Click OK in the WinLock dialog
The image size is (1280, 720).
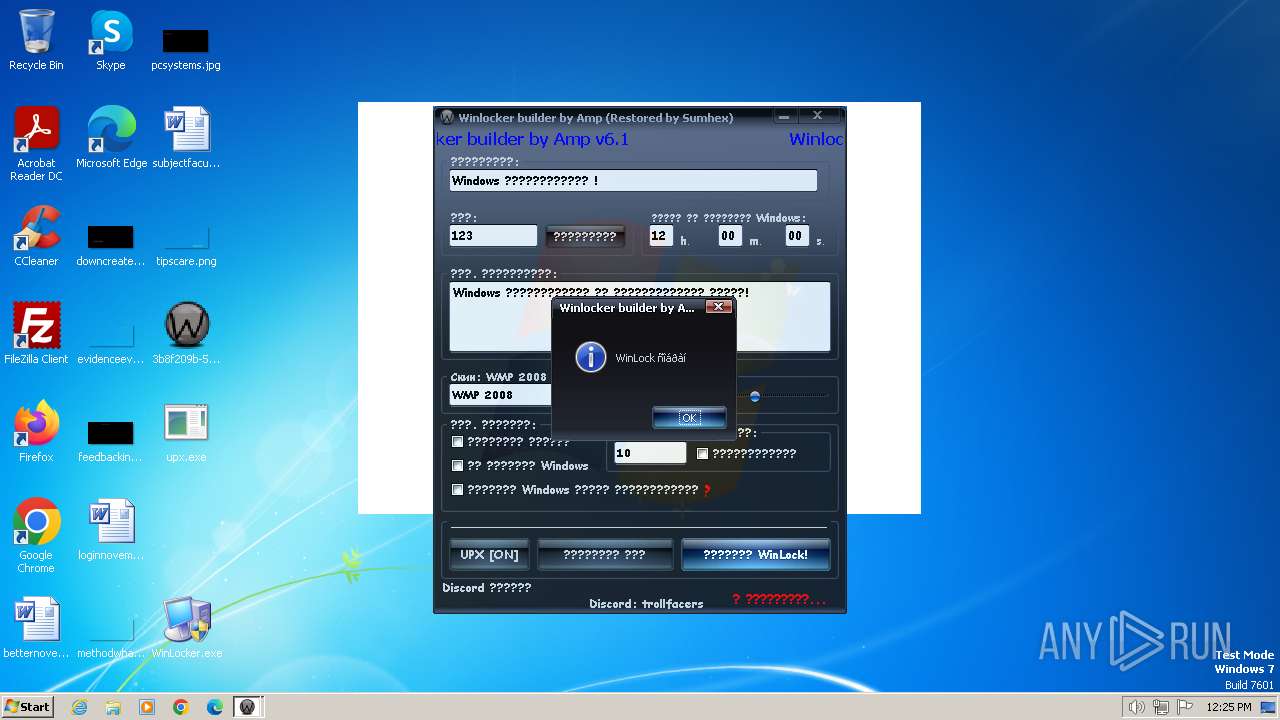[x=689, y=417]
